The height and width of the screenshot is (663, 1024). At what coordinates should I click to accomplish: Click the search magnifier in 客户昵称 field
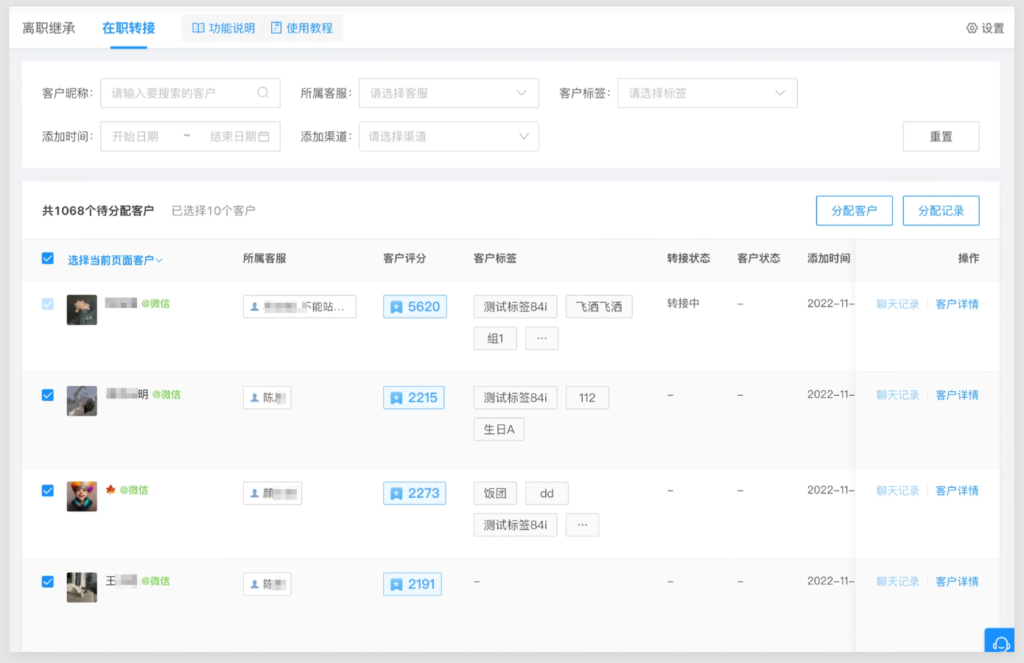263,93
